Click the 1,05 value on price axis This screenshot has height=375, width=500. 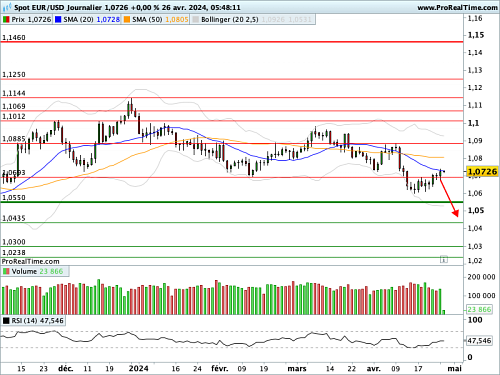[x=476, y=210]
